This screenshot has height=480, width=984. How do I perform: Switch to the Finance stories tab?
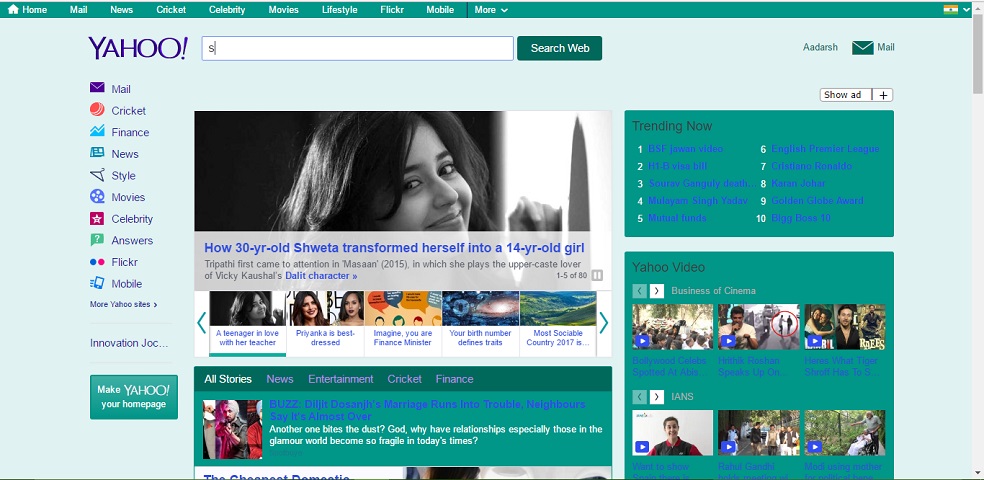[454, 379]
